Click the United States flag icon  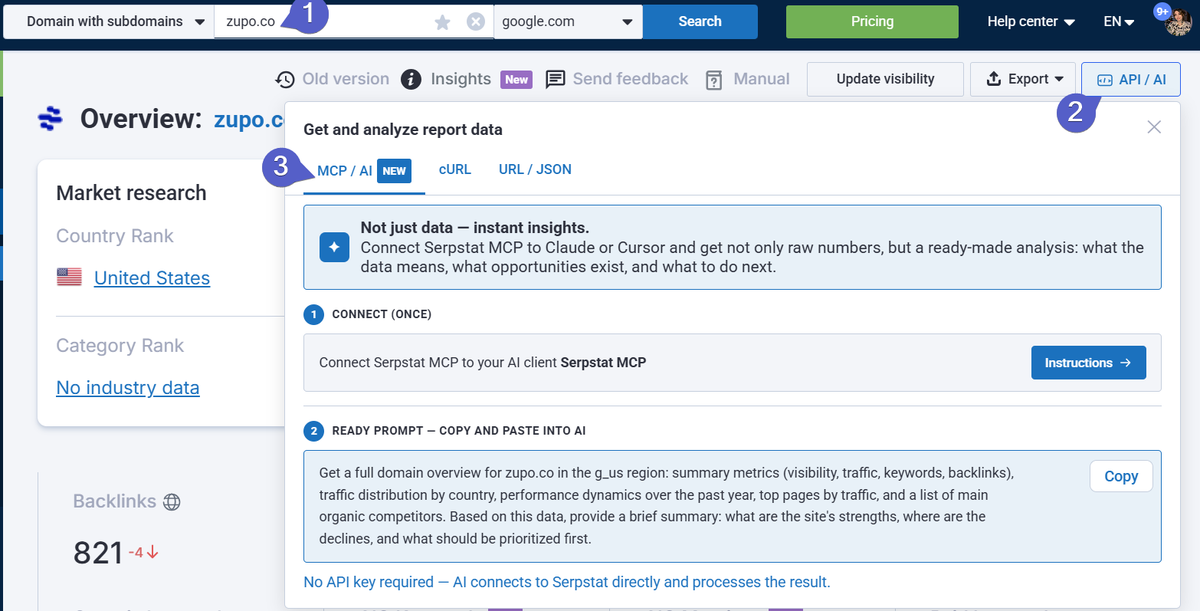(69, 278)
